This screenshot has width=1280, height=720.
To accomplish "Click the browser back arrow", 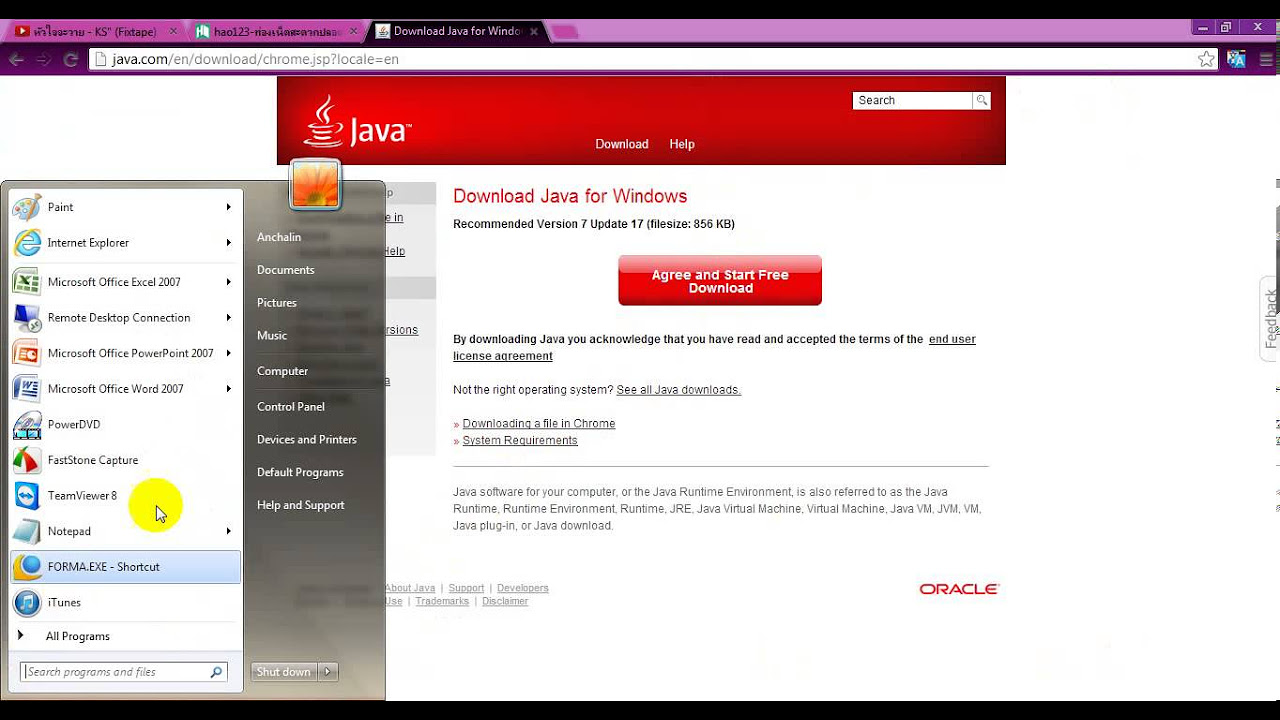I will click(x=16, y=59).
